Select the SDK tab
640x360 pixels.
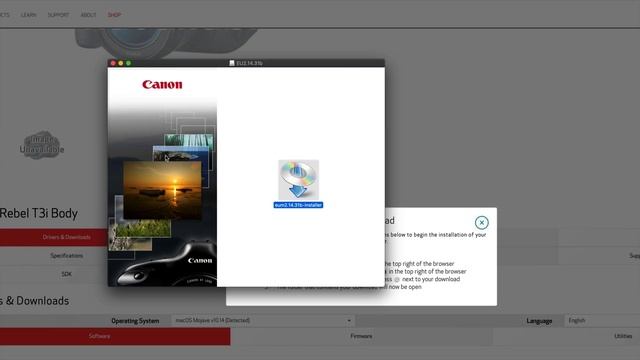click(67, 274)
